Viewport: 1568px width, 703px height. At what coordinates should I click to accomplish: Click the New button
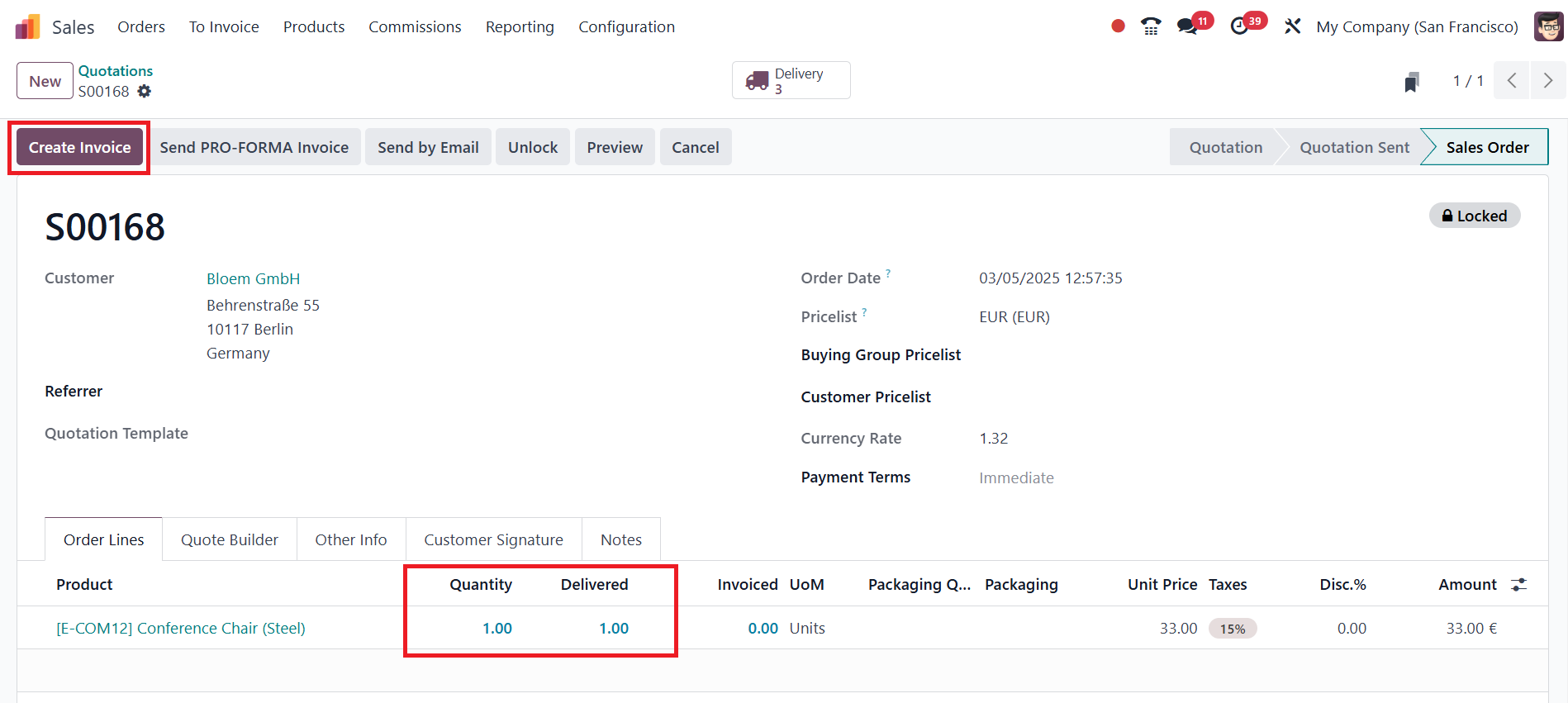click(x=45, y=81)
